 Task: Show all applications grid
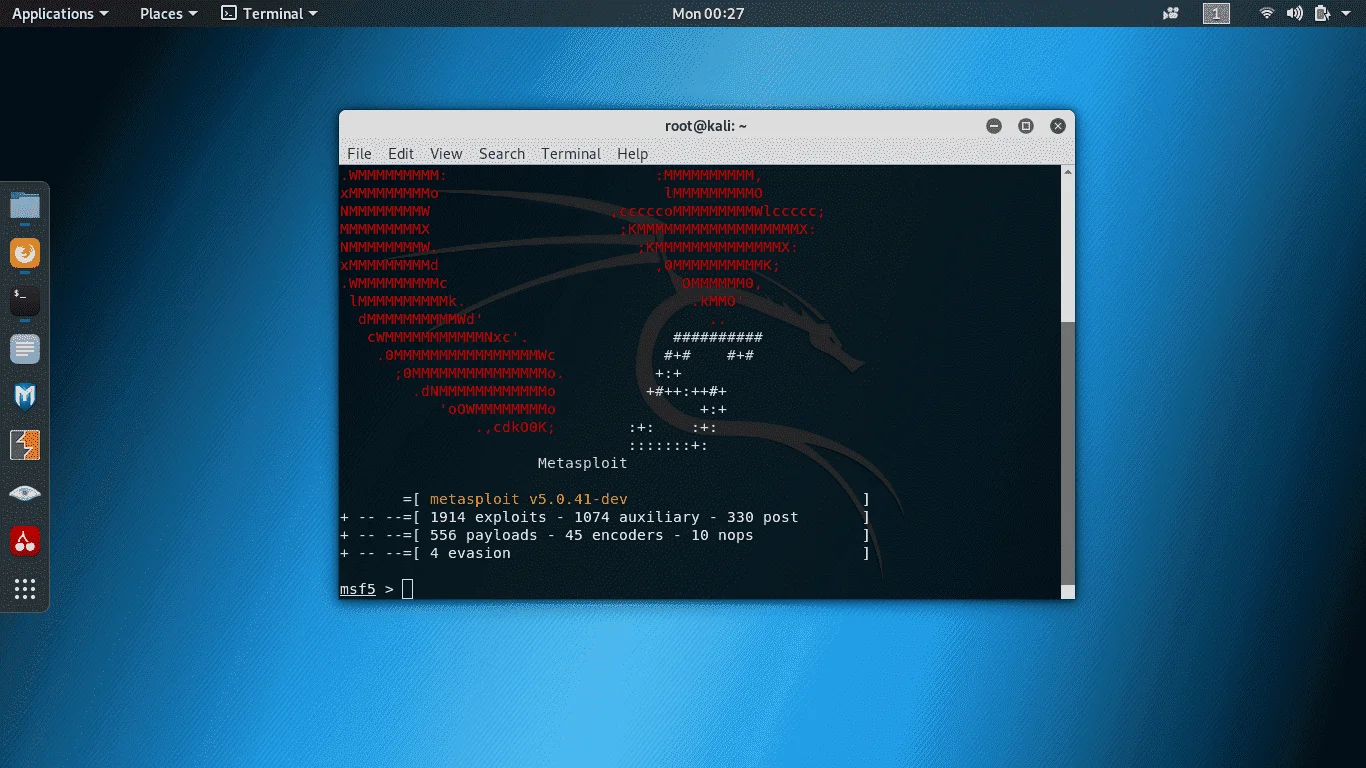tap(25, 589)
